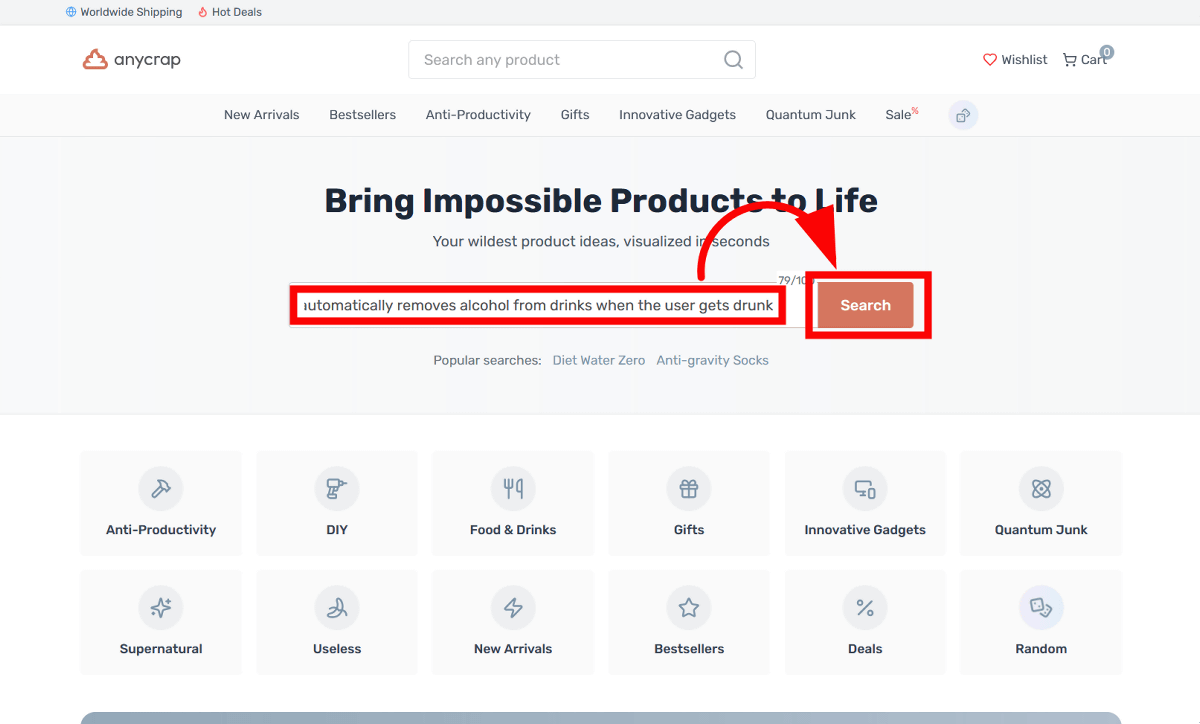Open Bestsellers in the navigation bar

362,115
